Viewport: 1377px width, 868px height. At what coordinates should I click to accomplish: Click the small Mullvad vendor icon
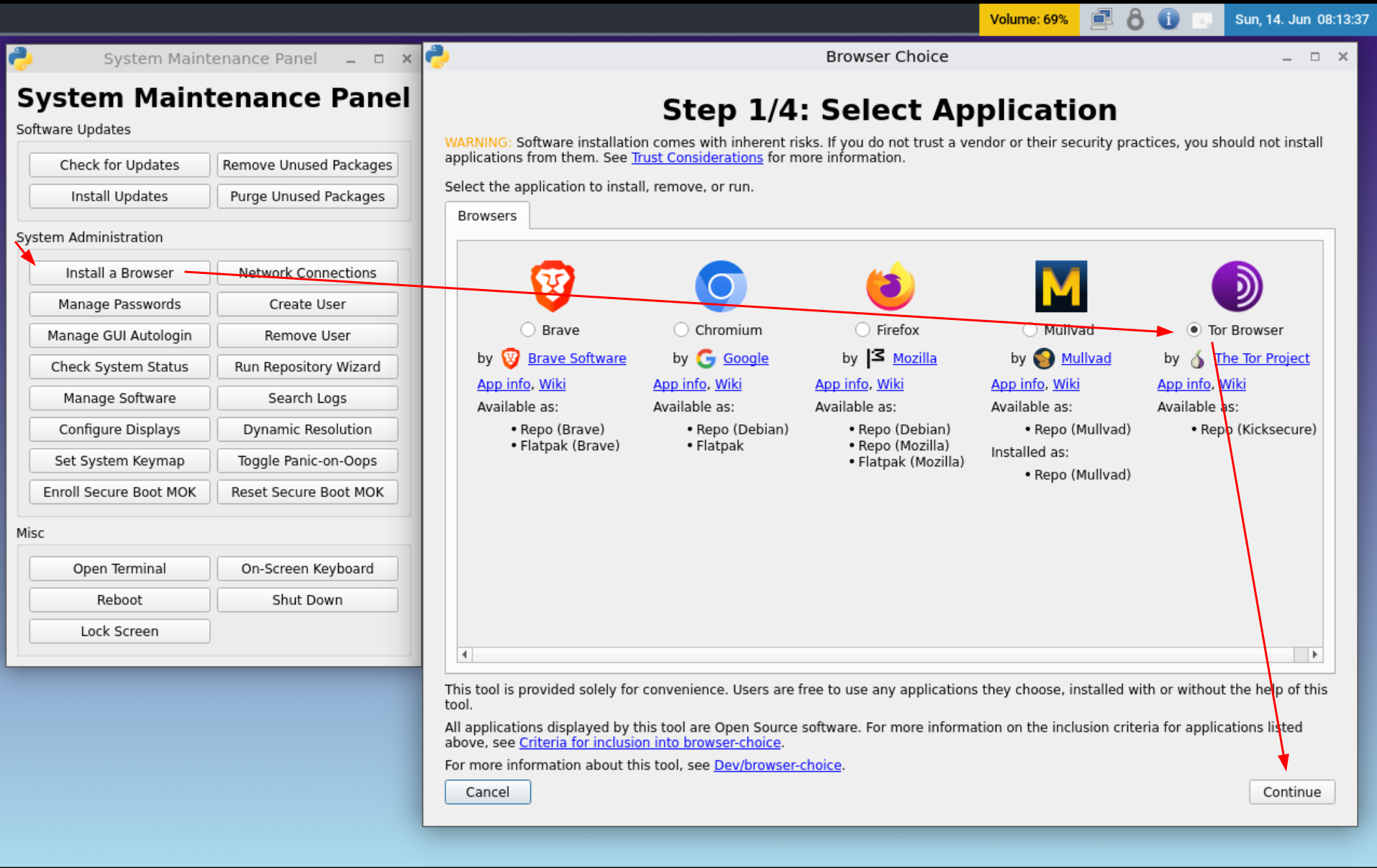point(1044,358)
